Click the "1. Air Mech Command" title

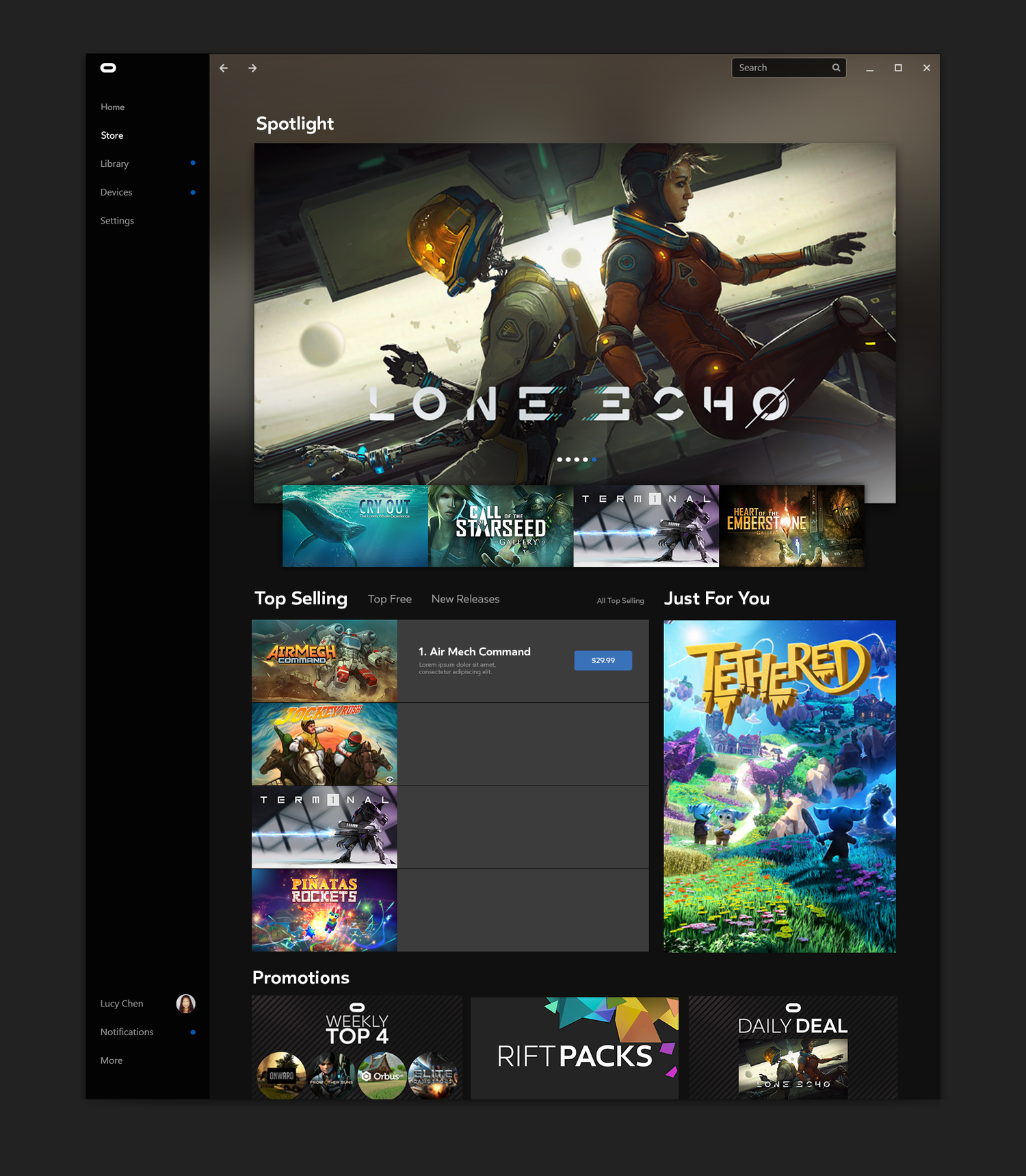(x=475, y=652)
